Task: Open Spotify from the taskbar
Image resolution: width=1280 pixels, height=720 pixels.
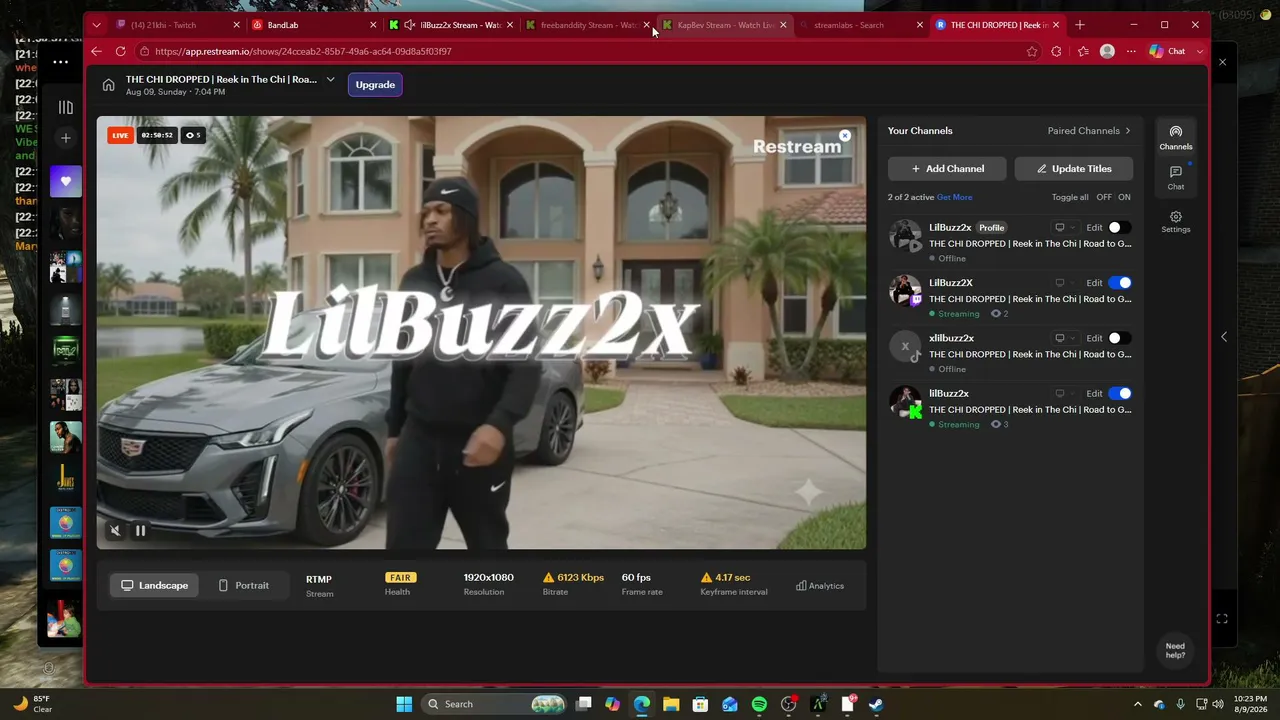Action: tap(759, 704)
